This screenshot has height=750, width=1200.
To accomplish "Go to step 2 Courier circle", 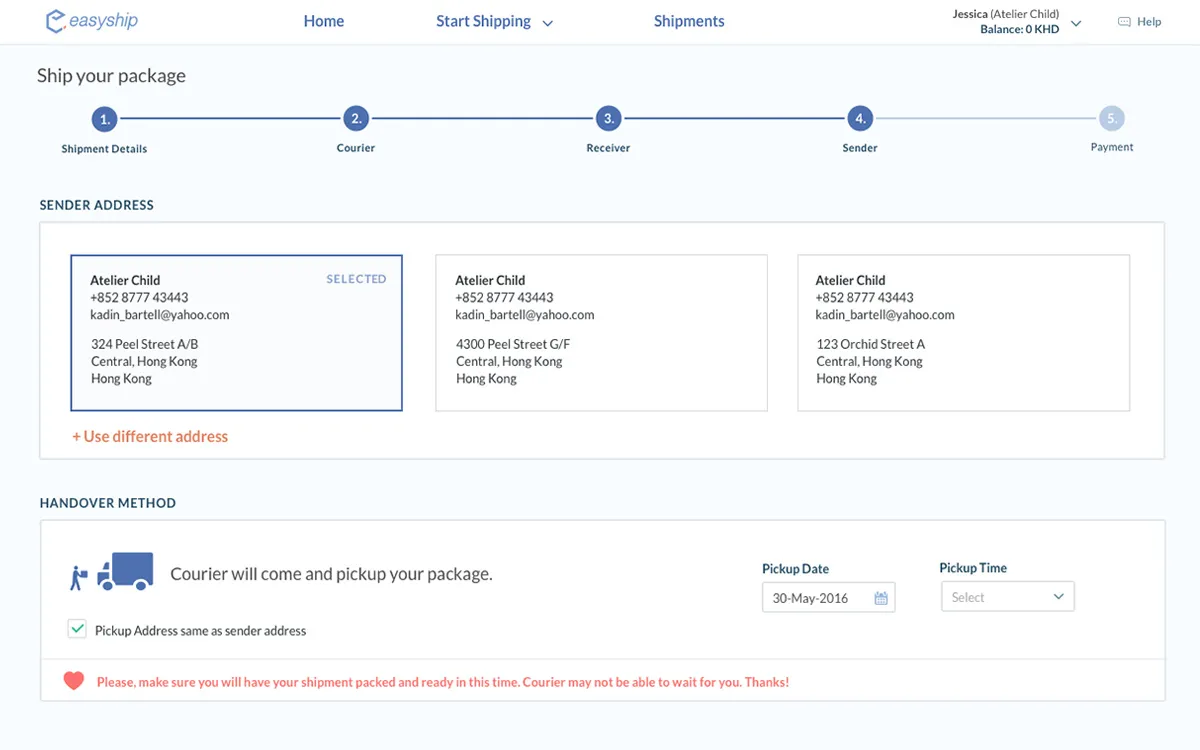I will point(356,119).
